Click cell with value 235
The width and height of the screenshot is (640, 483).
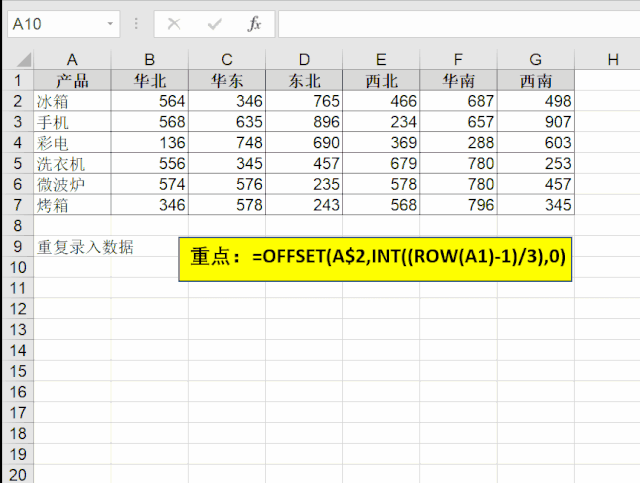(x=304, y=184)
